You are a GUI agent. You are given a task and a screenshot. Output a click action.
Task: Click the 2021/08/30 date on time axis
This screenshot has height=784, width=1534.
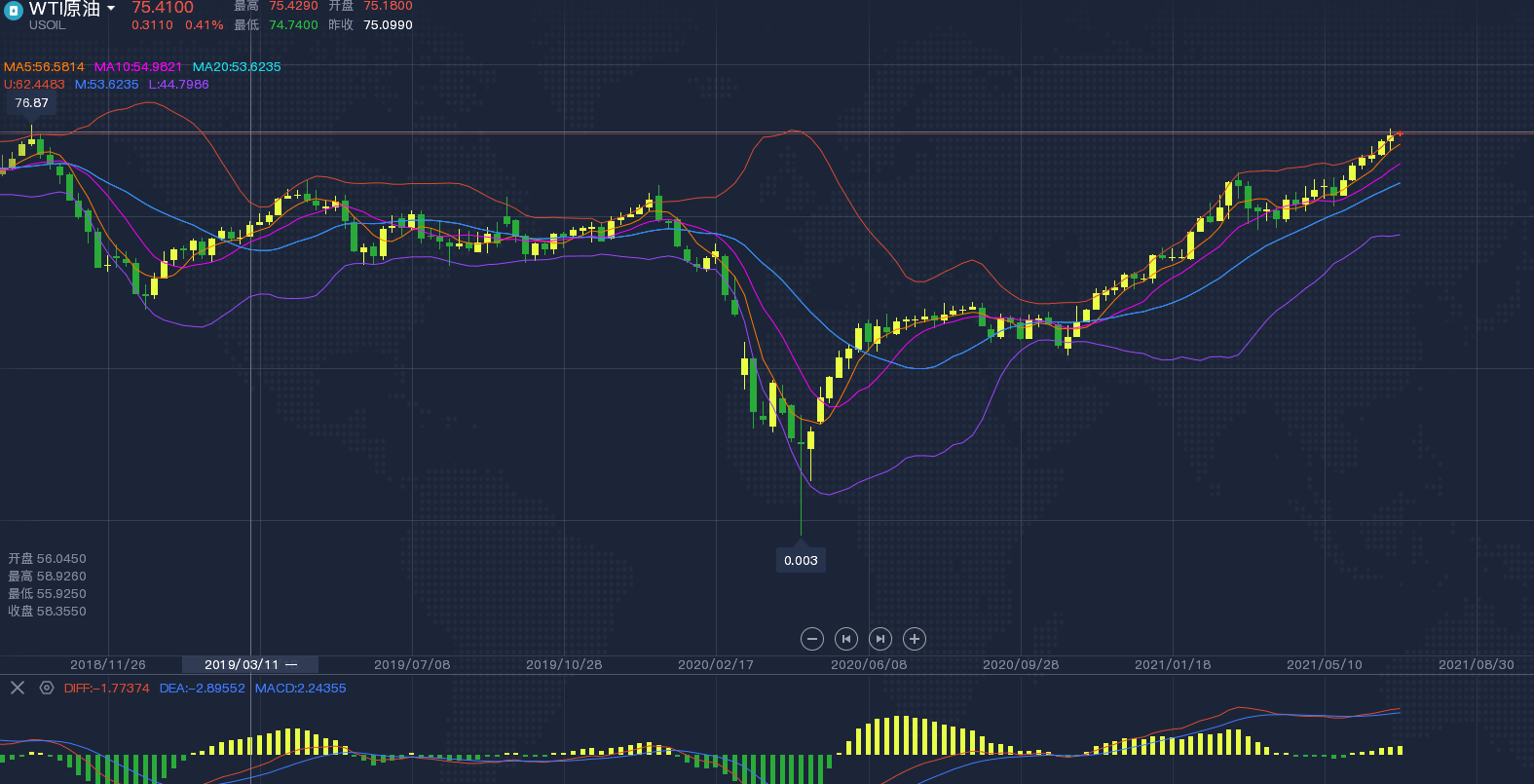tap(1476, 664)
